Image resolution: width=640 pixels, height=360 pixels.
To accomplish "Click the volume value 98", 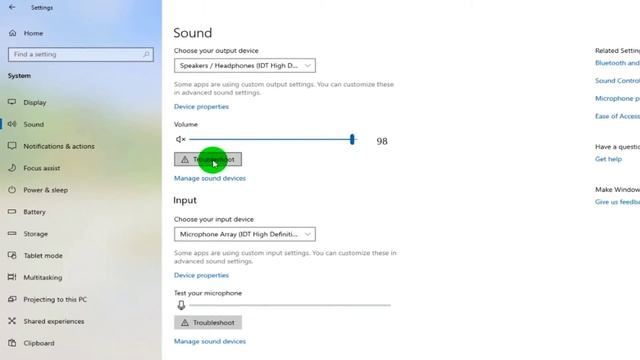I will click(382, 141).
